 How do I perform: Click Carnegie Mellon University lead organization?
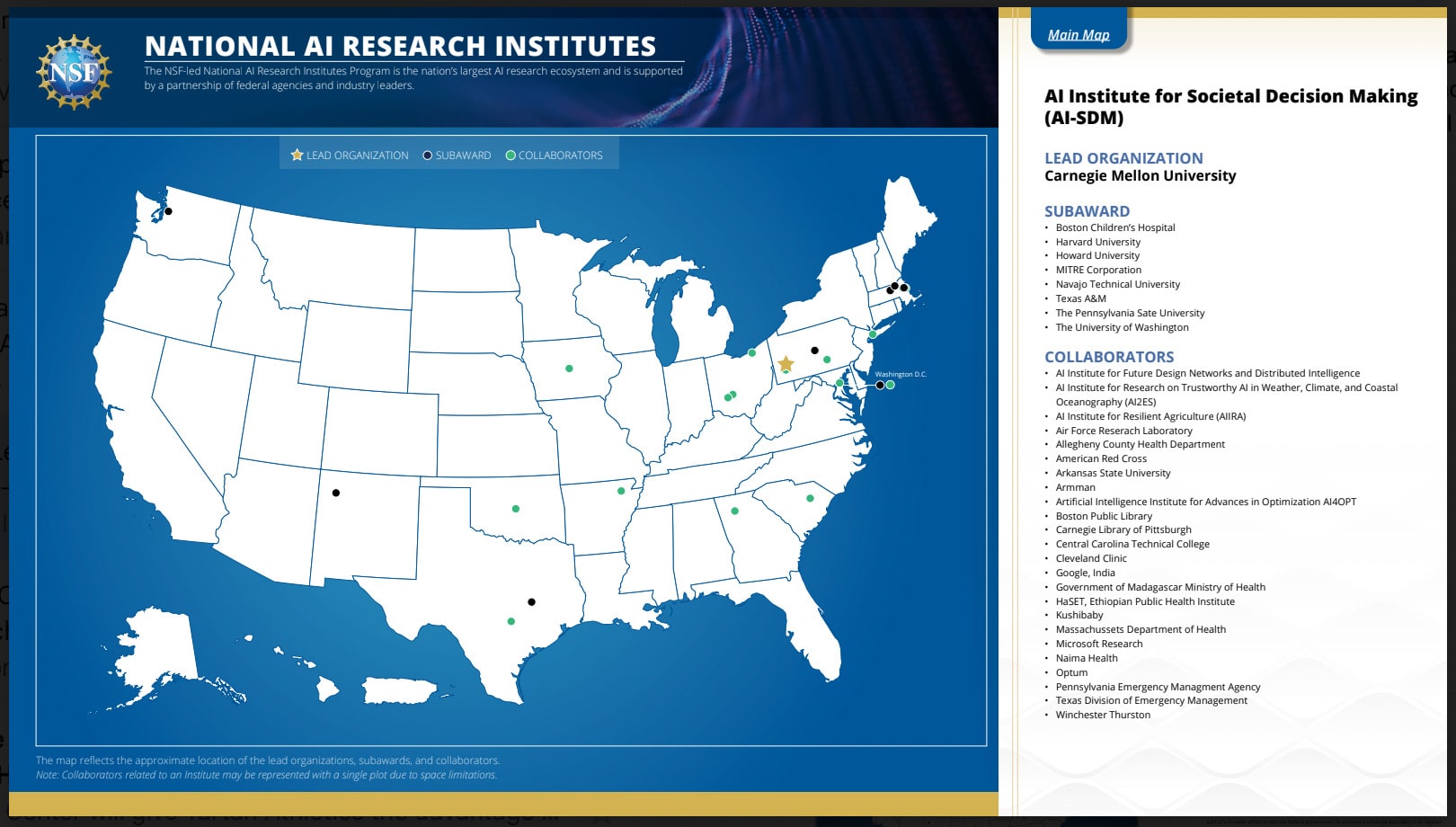(x=1140, y=176)
